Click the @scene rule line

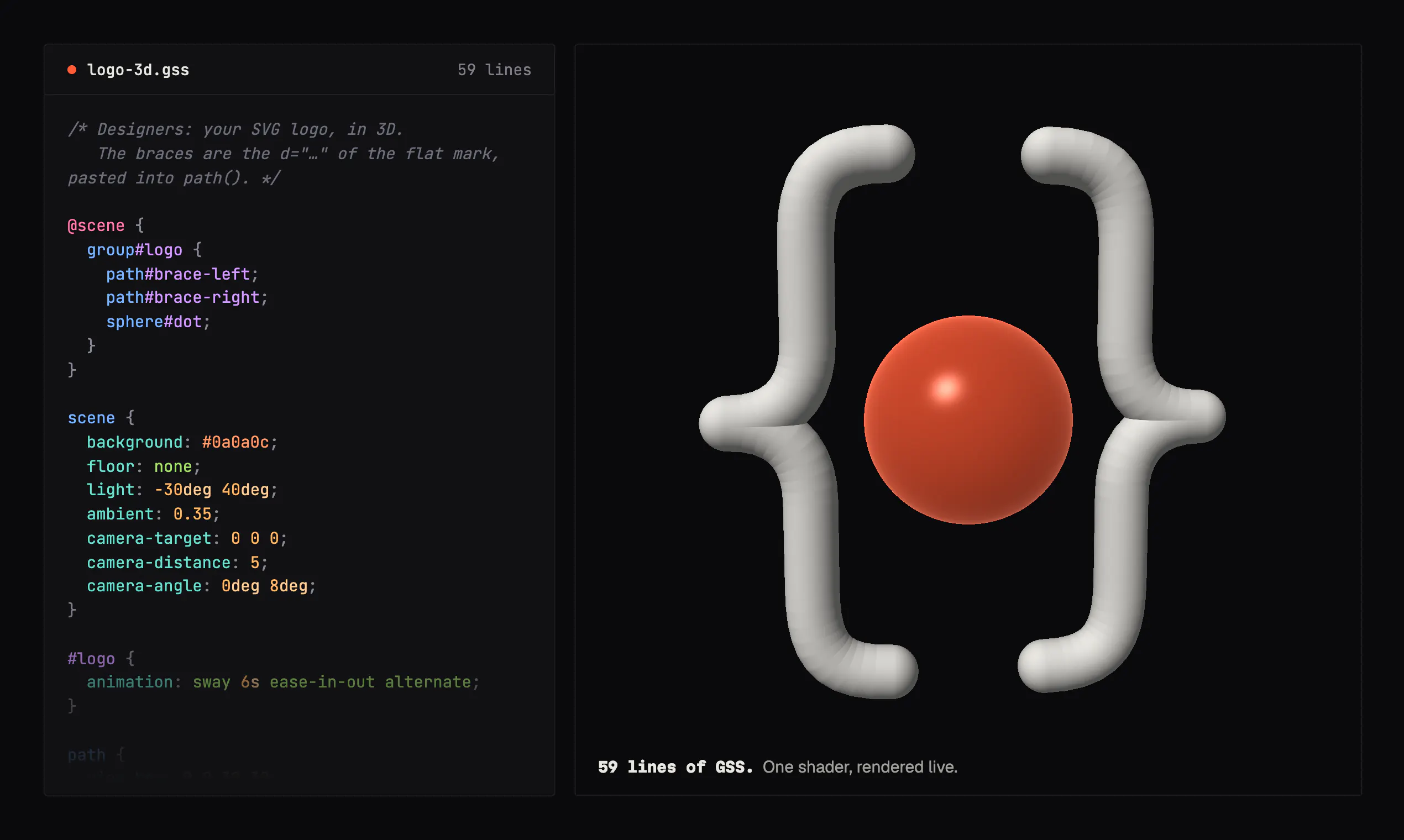[x=106, y=225]
